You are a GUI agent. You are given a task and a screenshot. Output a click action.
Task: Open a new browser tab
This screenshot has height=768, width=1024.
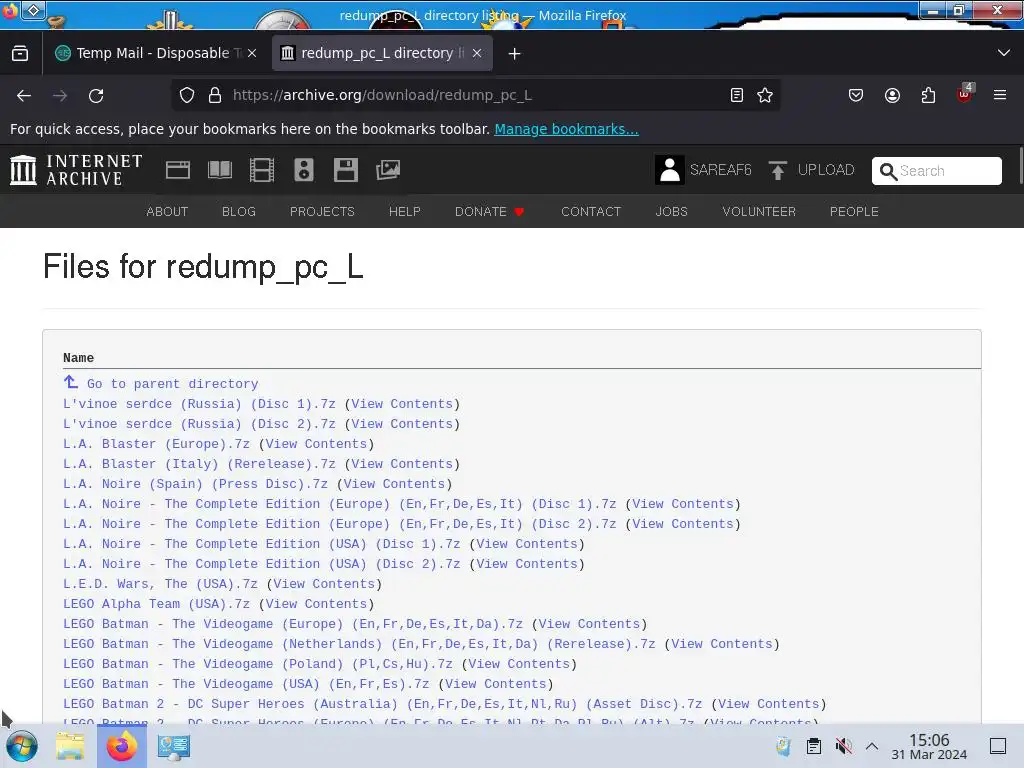pyautogui.click(x=515, y=54)
